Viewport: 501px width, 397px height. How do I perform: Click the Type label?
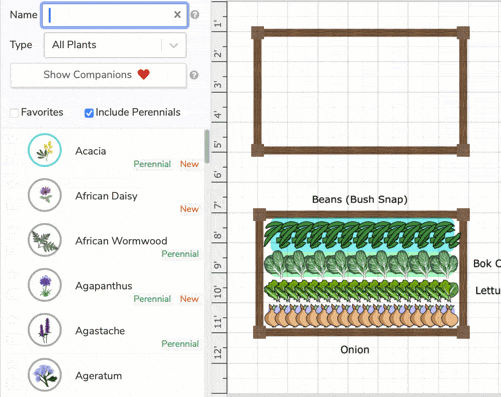(21, 45)
